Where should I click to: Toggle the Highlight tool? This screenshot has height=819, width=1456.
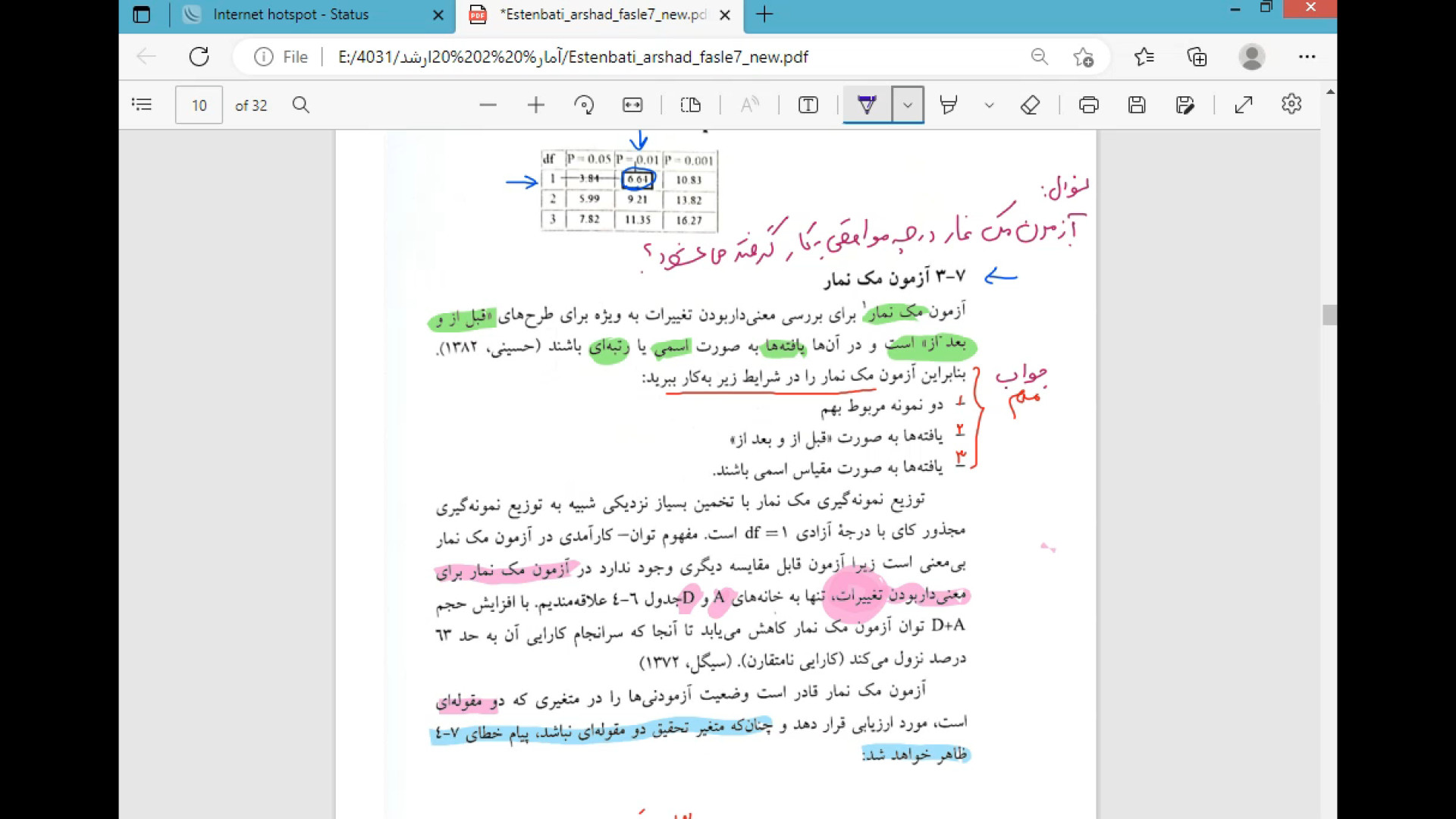948,105
